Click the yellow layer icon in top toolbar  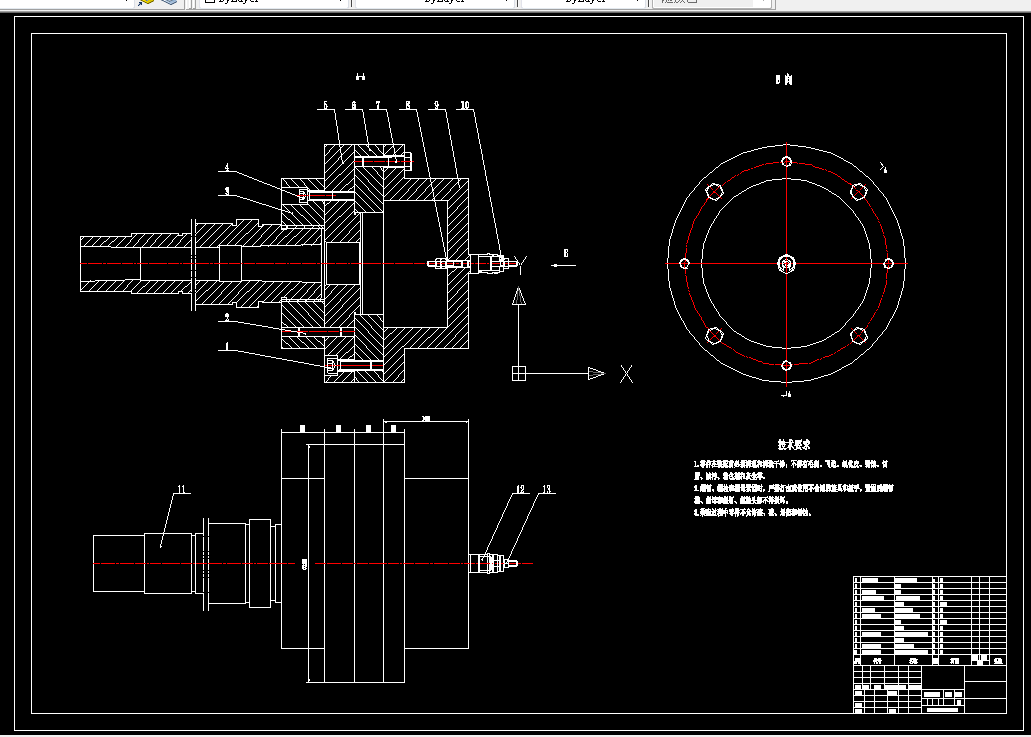(145, 2)
